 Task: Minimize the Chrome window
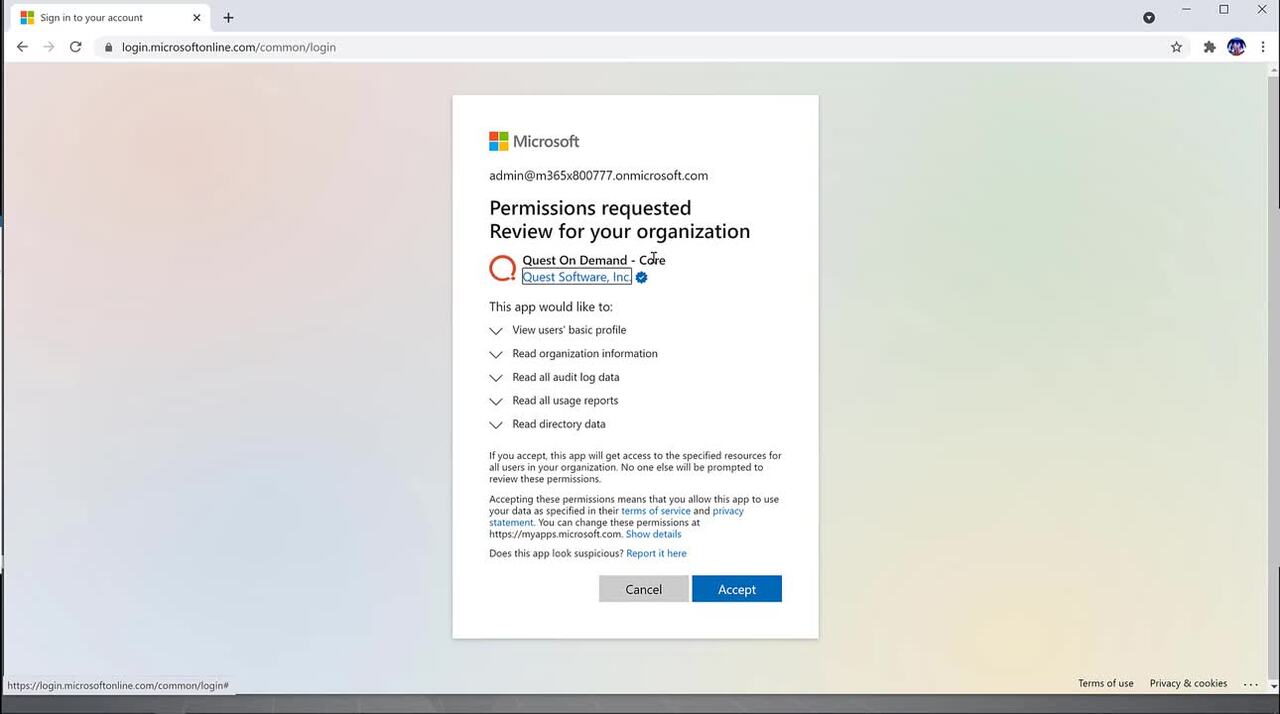[1187, 10]
